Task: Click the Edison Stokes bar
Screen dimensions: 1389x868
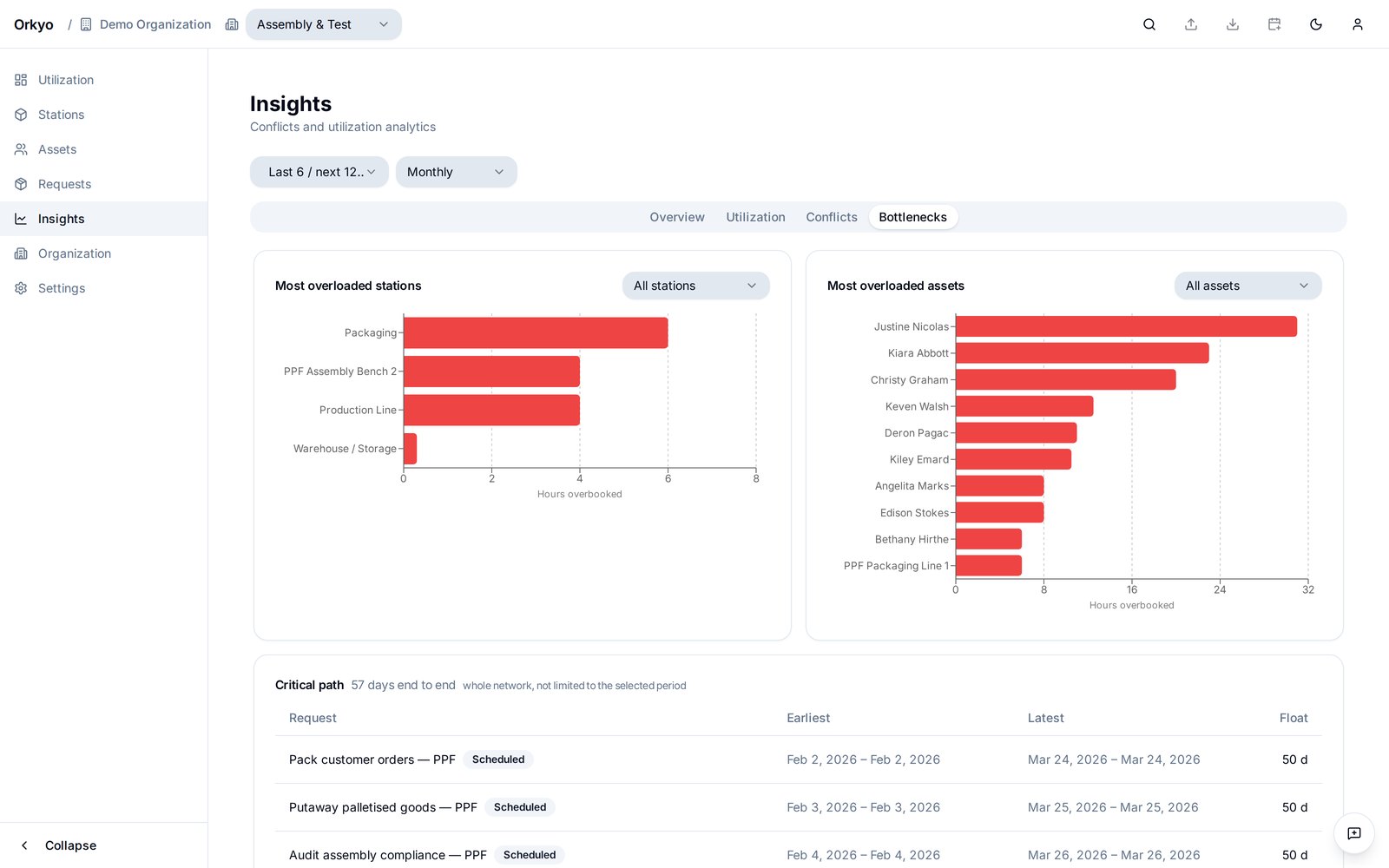Action: coord(1000,513)
